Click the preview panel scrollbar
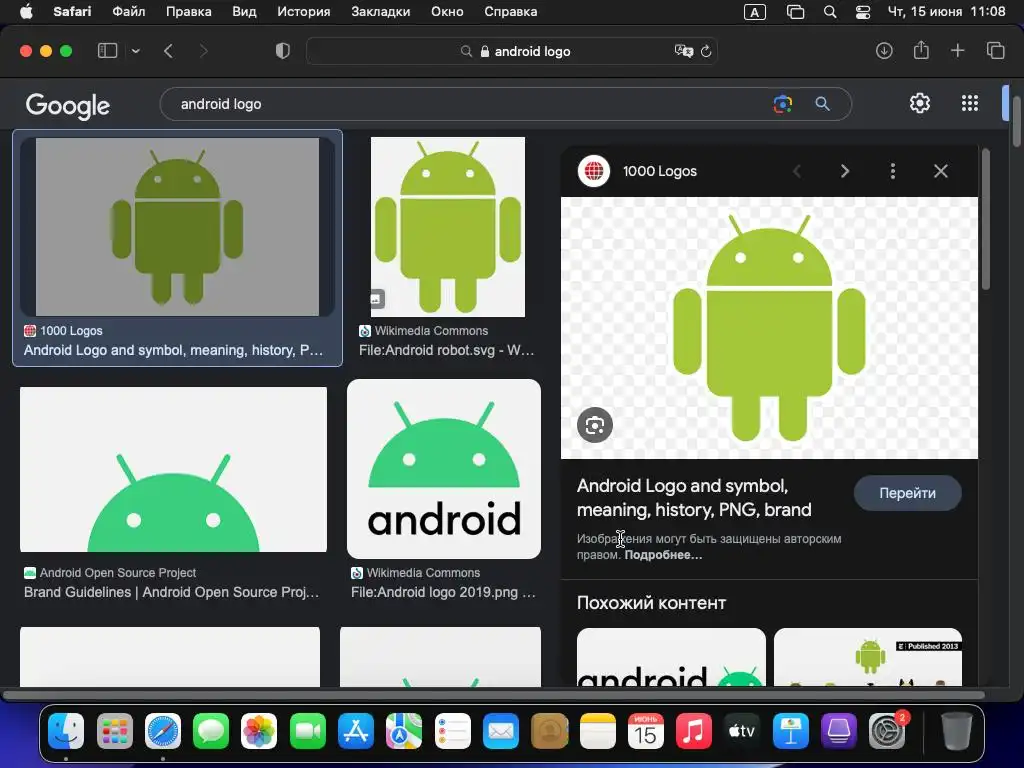1024x768 pixels. 985,219
